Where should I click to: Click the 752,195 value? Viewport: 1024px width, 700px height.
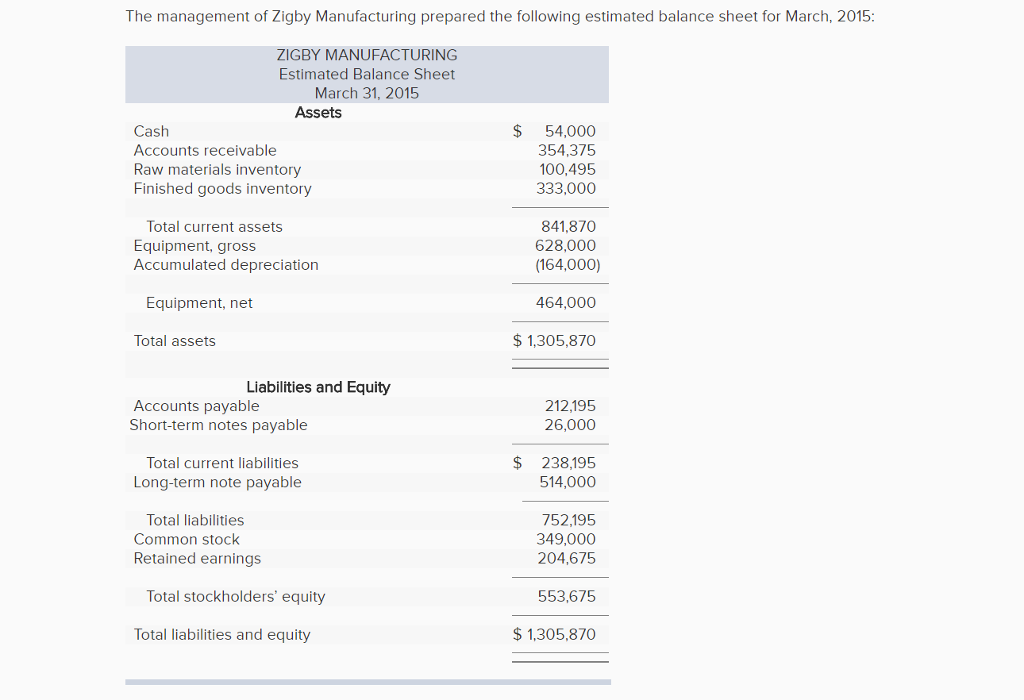[569, 520]
